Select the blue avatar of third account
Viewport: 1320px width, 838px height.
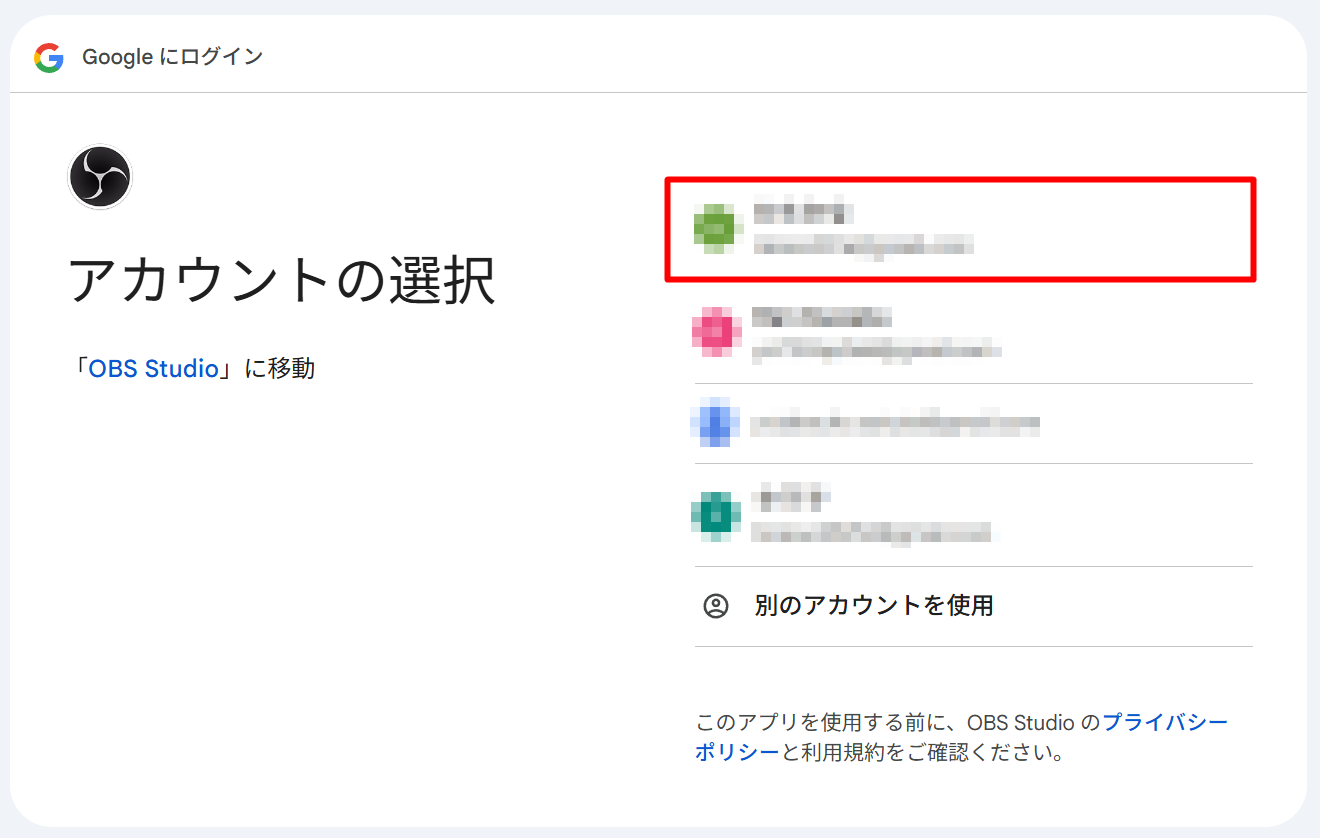tap(715, 423)
